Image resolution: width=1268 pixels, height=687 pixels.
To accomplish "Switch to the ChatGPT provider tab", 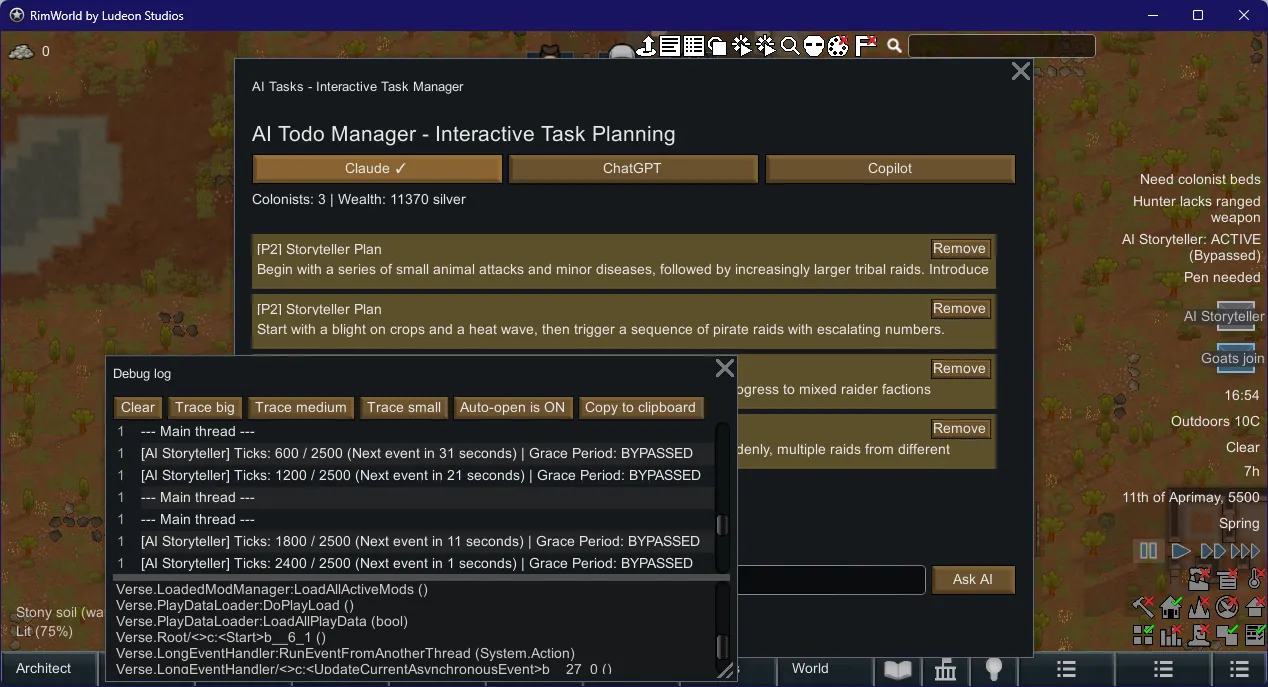I will pos(632,169).
